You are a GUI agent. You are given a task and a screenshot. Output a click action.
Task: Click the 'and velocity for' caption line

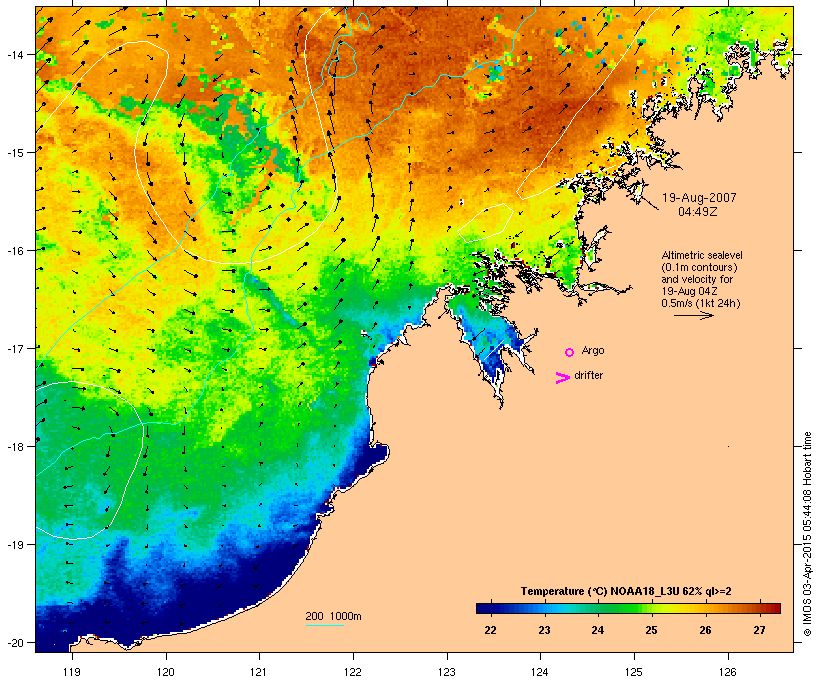pos(697,279)
